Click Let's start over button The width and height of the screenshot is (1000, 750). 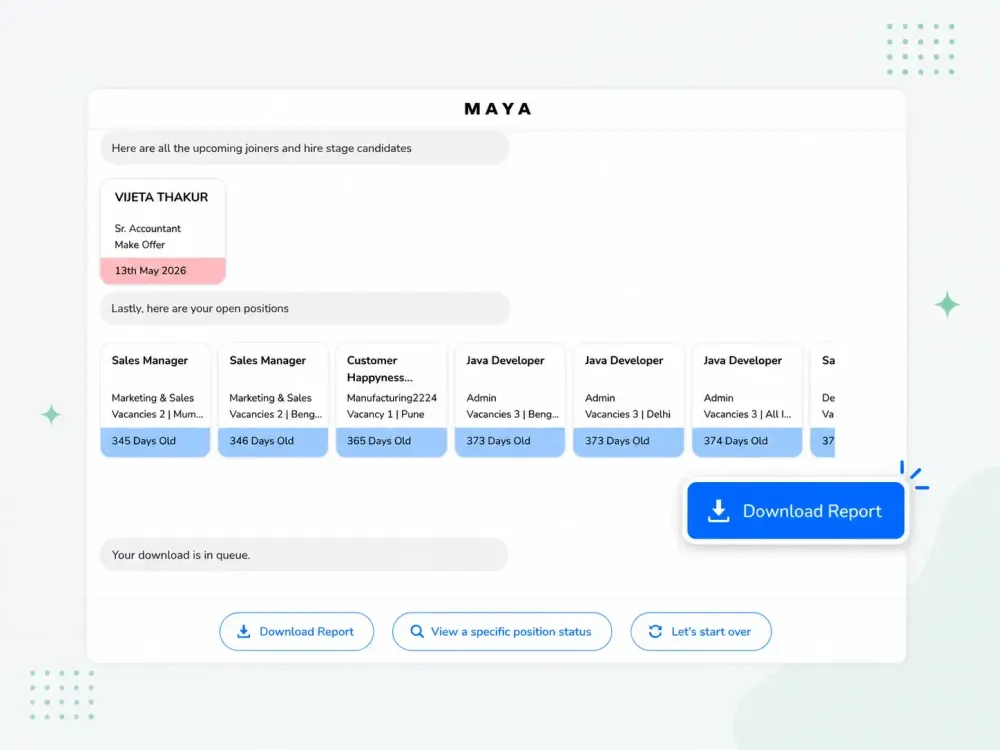[701, 631]
